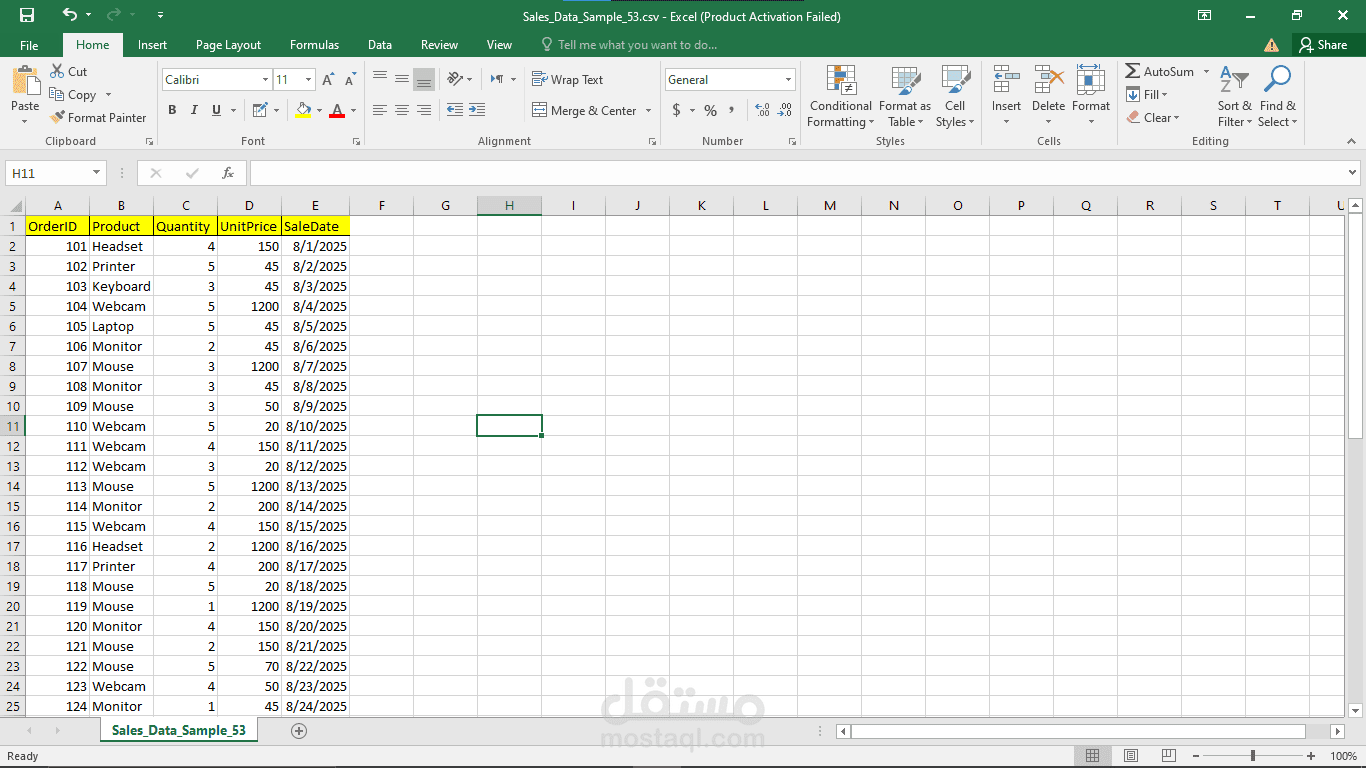Toggle Bold formatting

[x=172, y=110]
